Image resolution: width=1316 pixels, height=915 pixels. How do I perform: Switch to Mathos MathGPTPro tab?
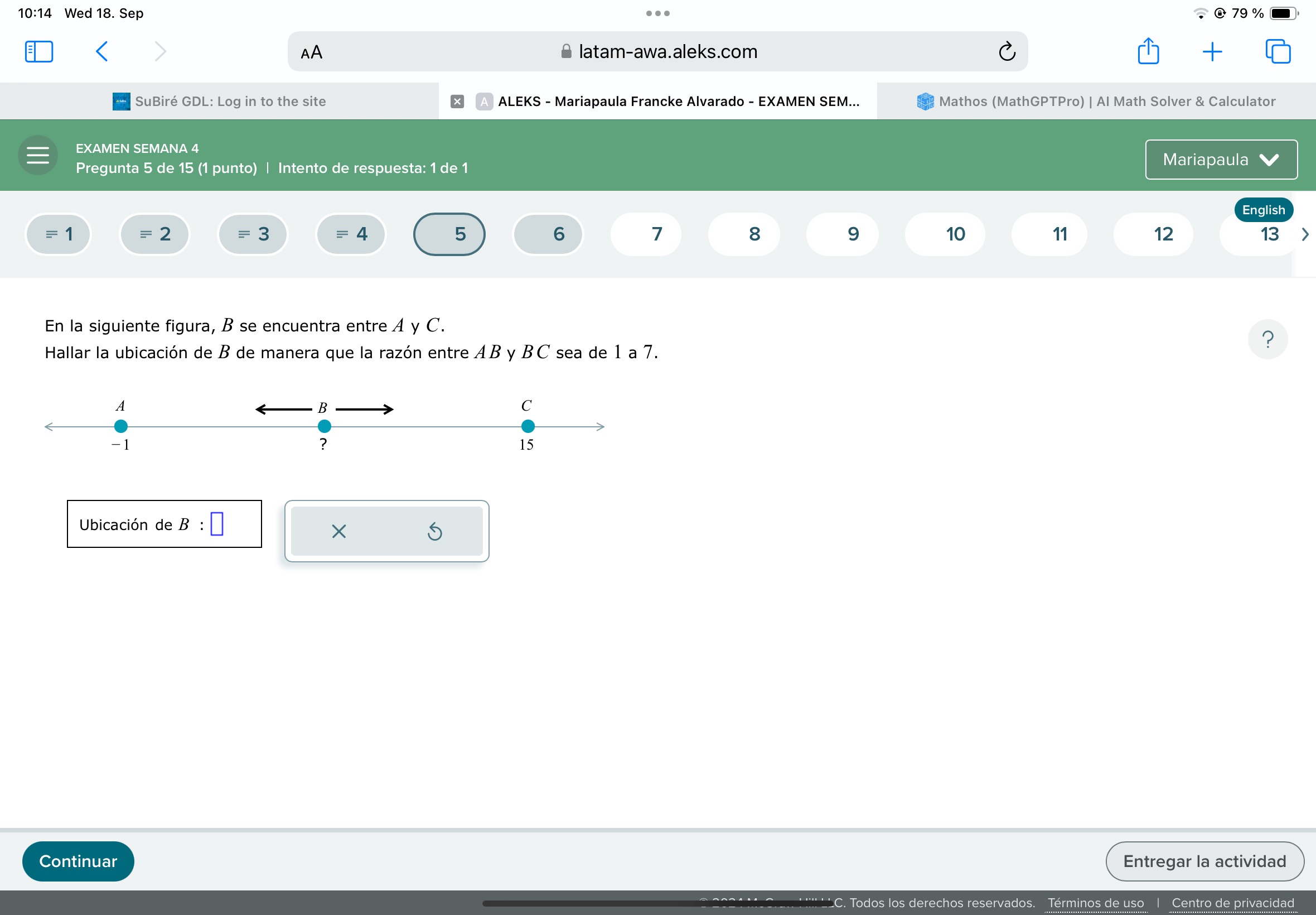(1096, 102)
